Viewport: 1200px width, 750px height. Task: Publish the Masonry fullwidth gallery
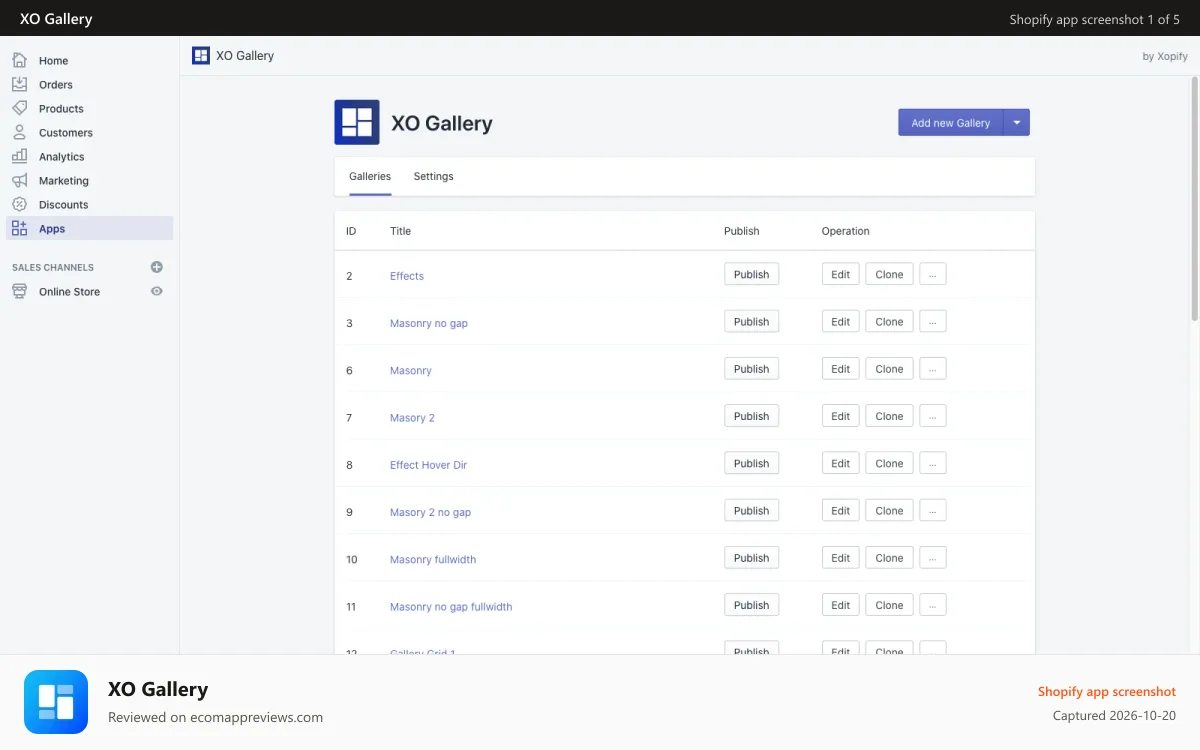(x=751, y=557)
